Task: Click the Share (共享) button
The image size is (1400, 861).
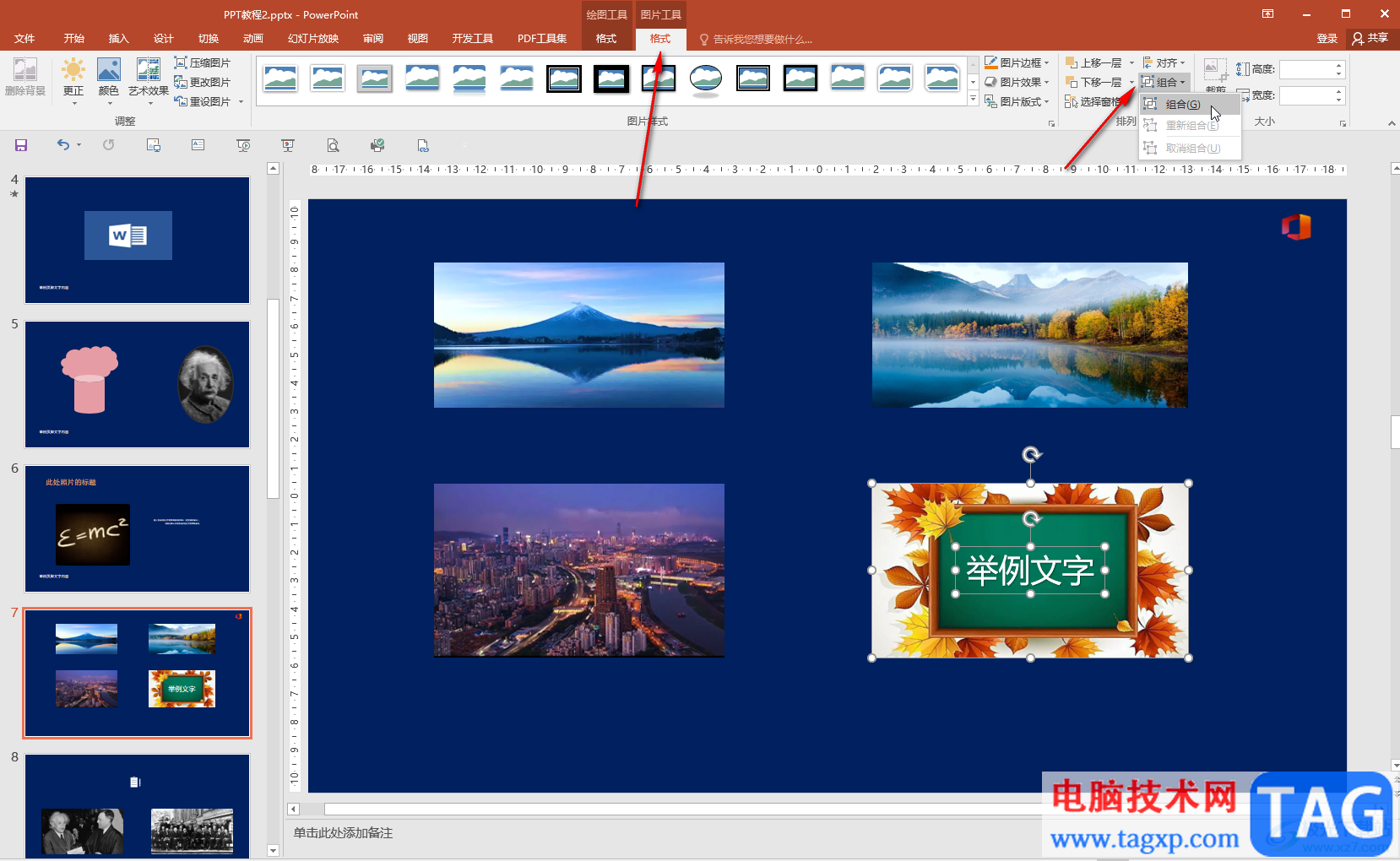Action: [1370, 39]
